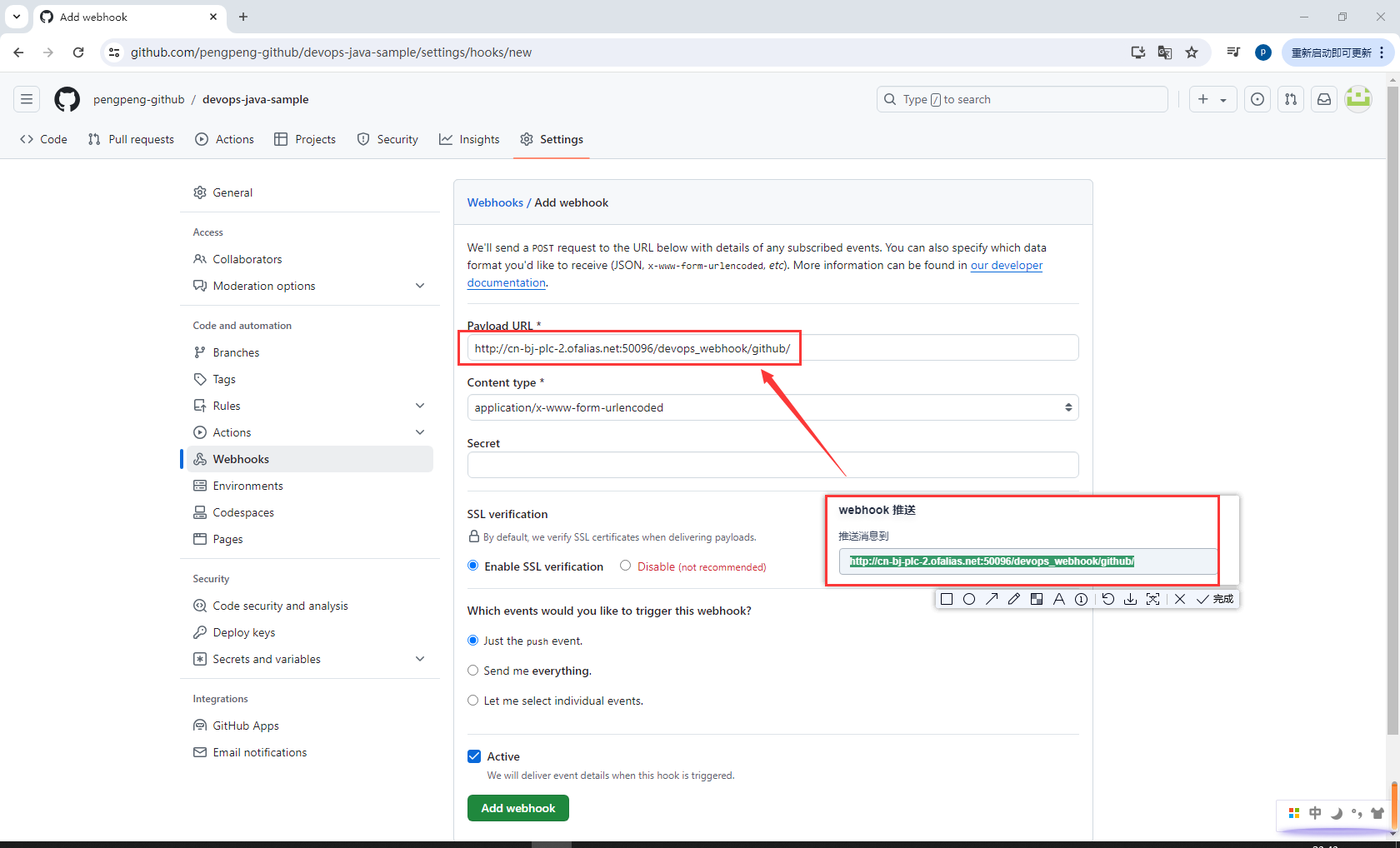Image resolution: width=1400 pixels, height=848 pixels.
Task: Expand the sidebar Actions section chevron
Action: [x=420, y=432]
